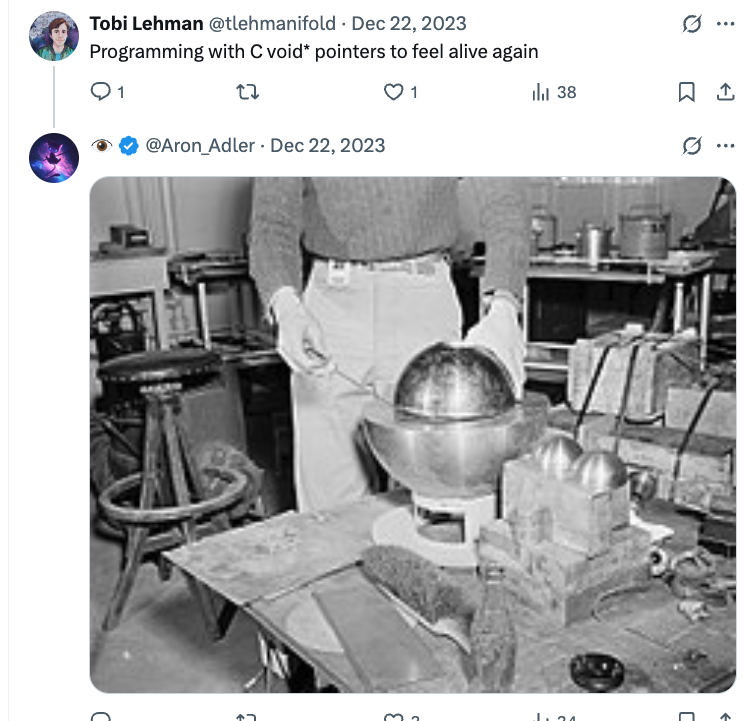Like Tobi Lehman's tweet with the heart
Image resolution: width=745 pixels, height=721 pixels.
coord(394,92)
